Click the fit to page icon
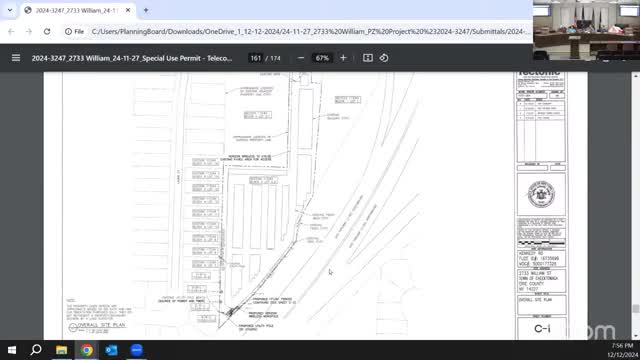This screenshot has width=640, height=360. [x=368, y=58]
